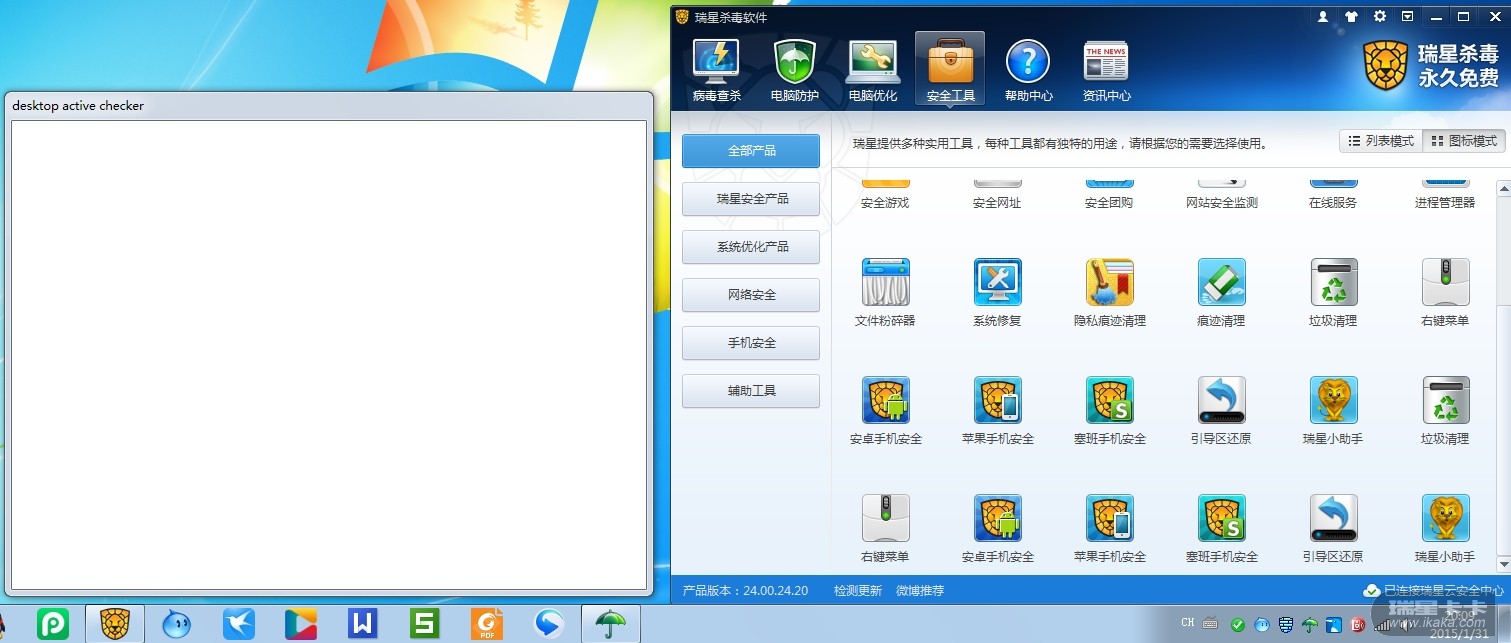Click the 安全网址 label
1511x643 pixels.
997,203
